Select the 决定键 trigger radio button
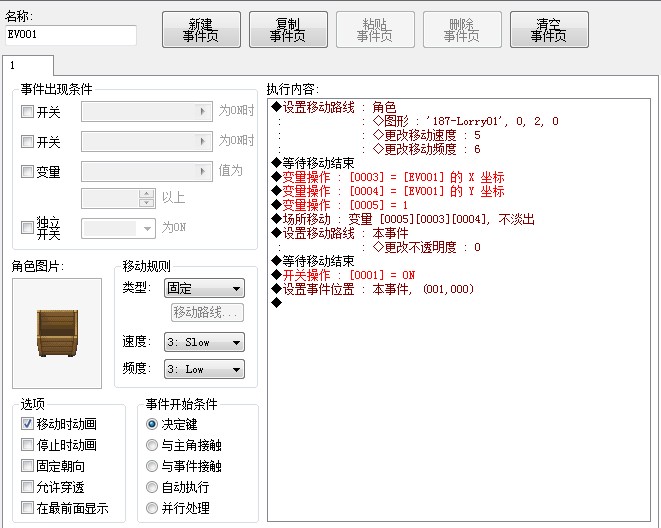 point(152,424)
